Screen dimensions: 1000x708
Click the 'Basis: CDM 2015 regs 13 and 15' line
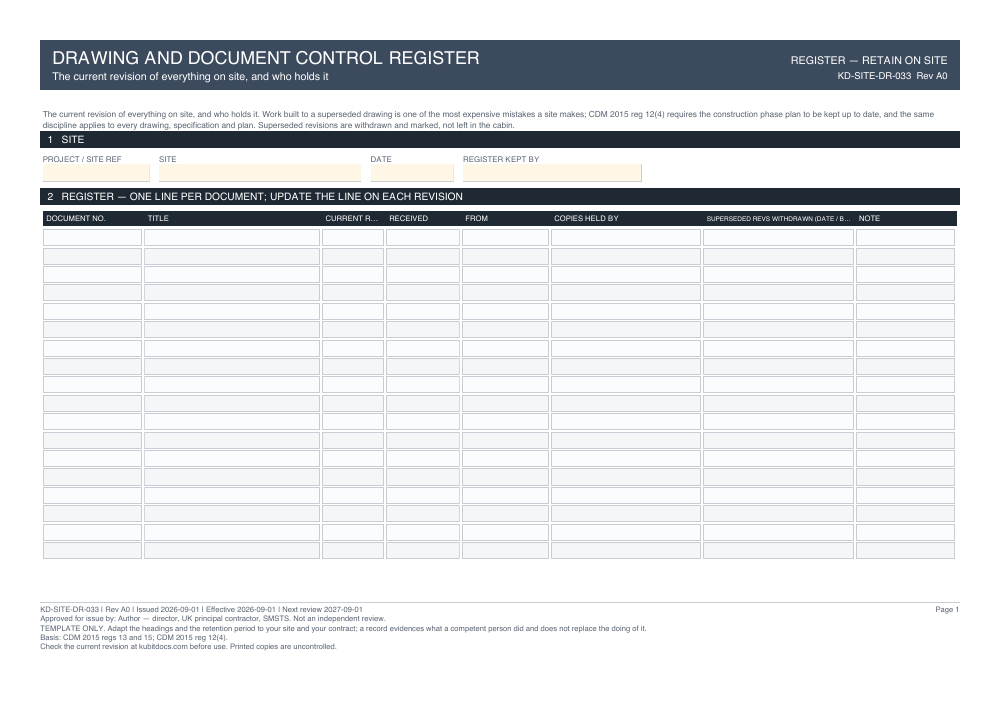click(134, 638)
